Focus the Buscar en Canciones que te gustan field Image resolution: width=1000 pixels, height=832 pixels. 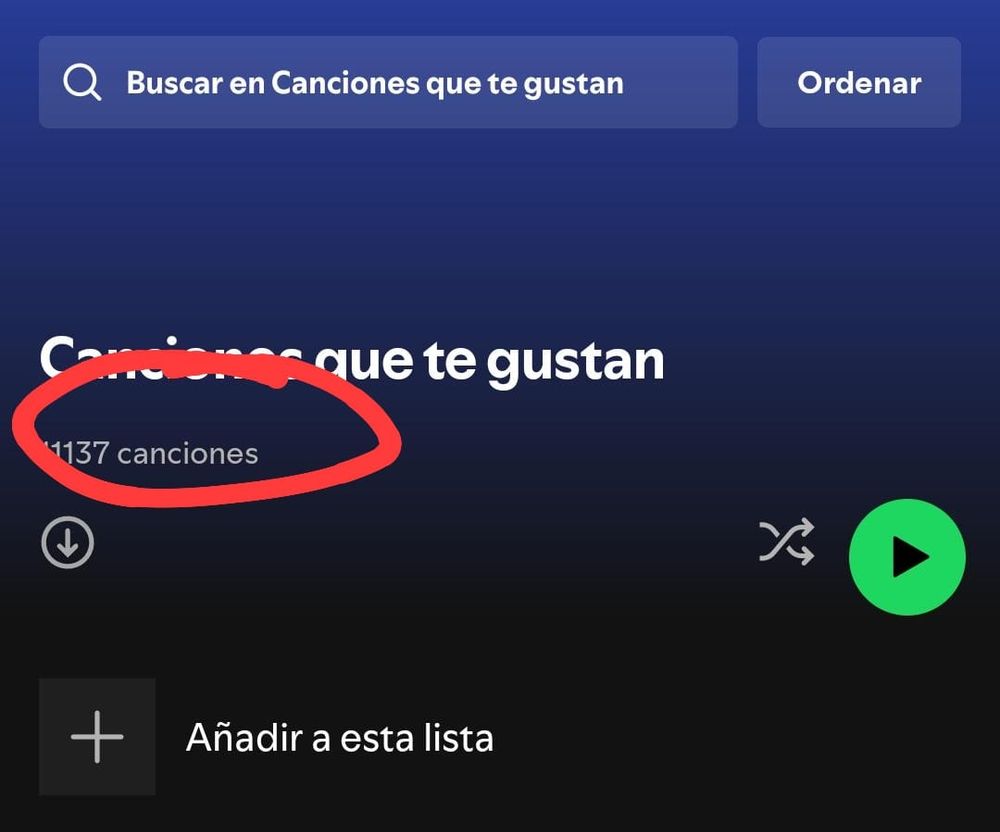(388, 82)
